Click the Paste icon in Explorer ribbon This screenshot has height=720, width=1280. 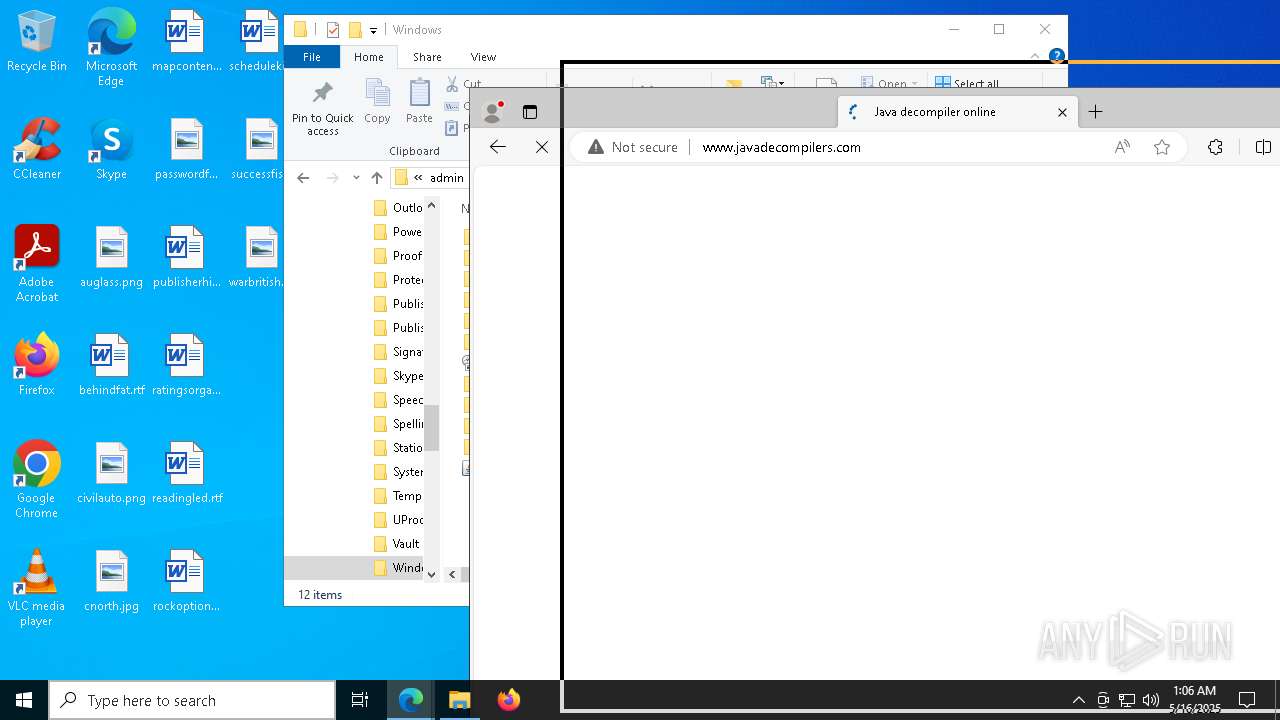419,102
